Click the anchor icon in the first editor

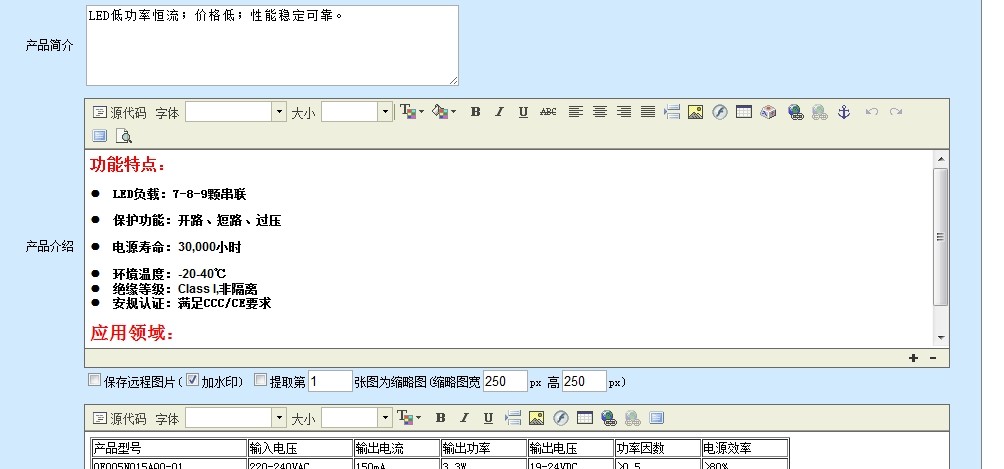[x=843, y=112]
